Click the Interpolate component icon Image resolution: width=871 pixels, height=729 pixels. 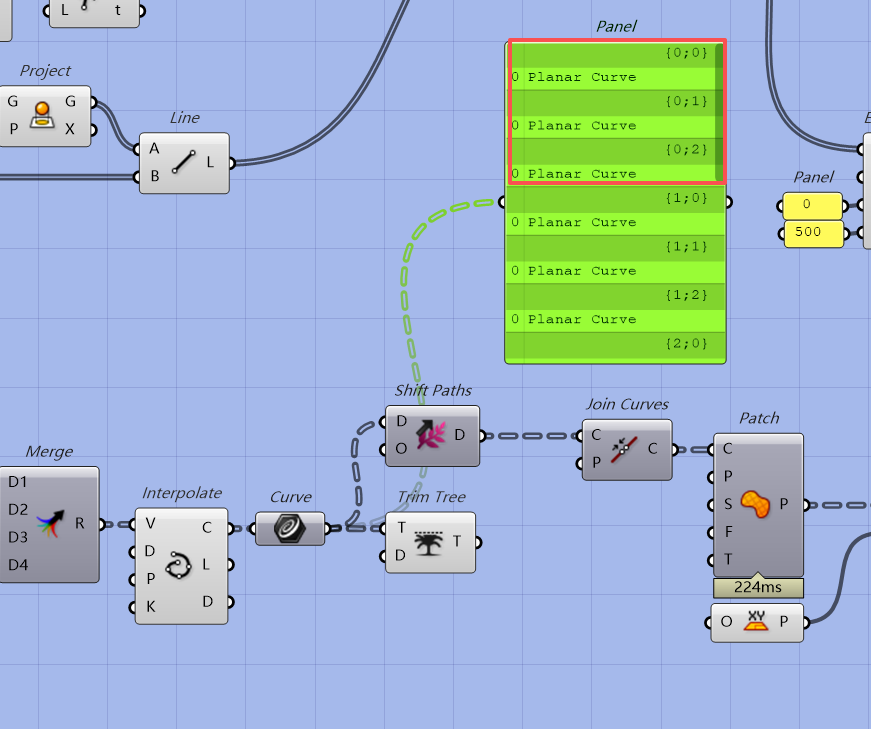point(181,566)
